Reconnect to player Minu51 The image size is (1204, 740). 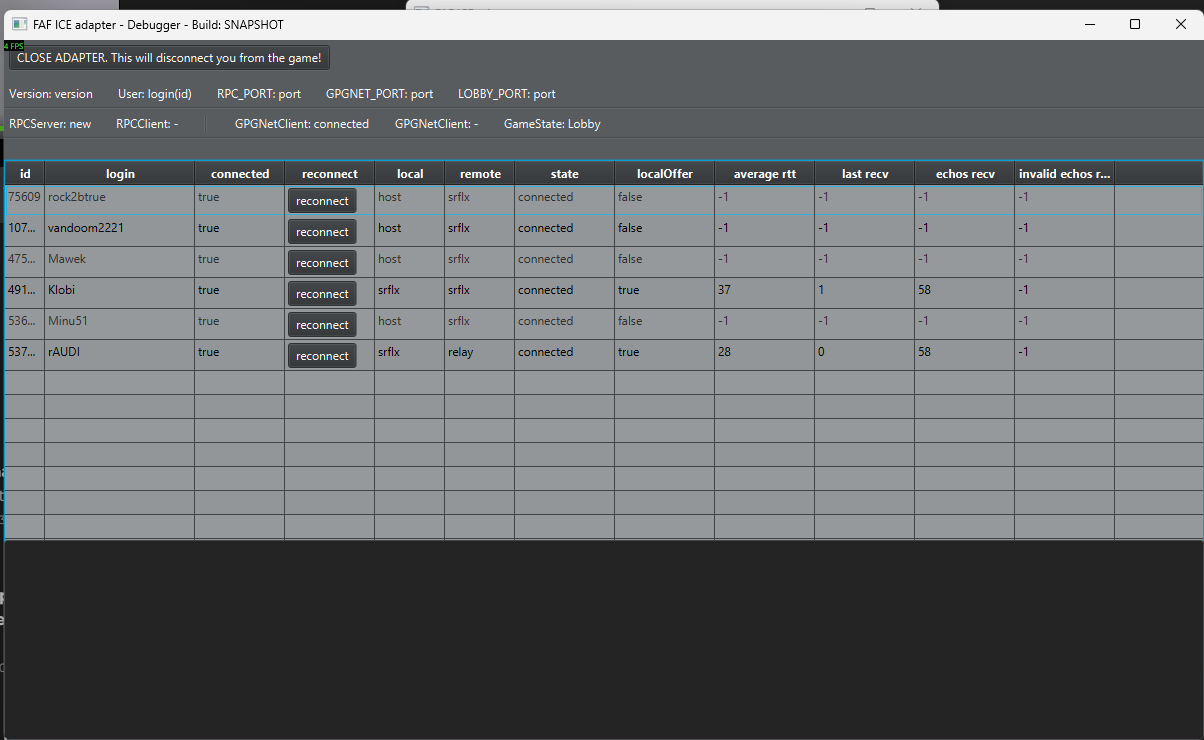pos(322,325)
